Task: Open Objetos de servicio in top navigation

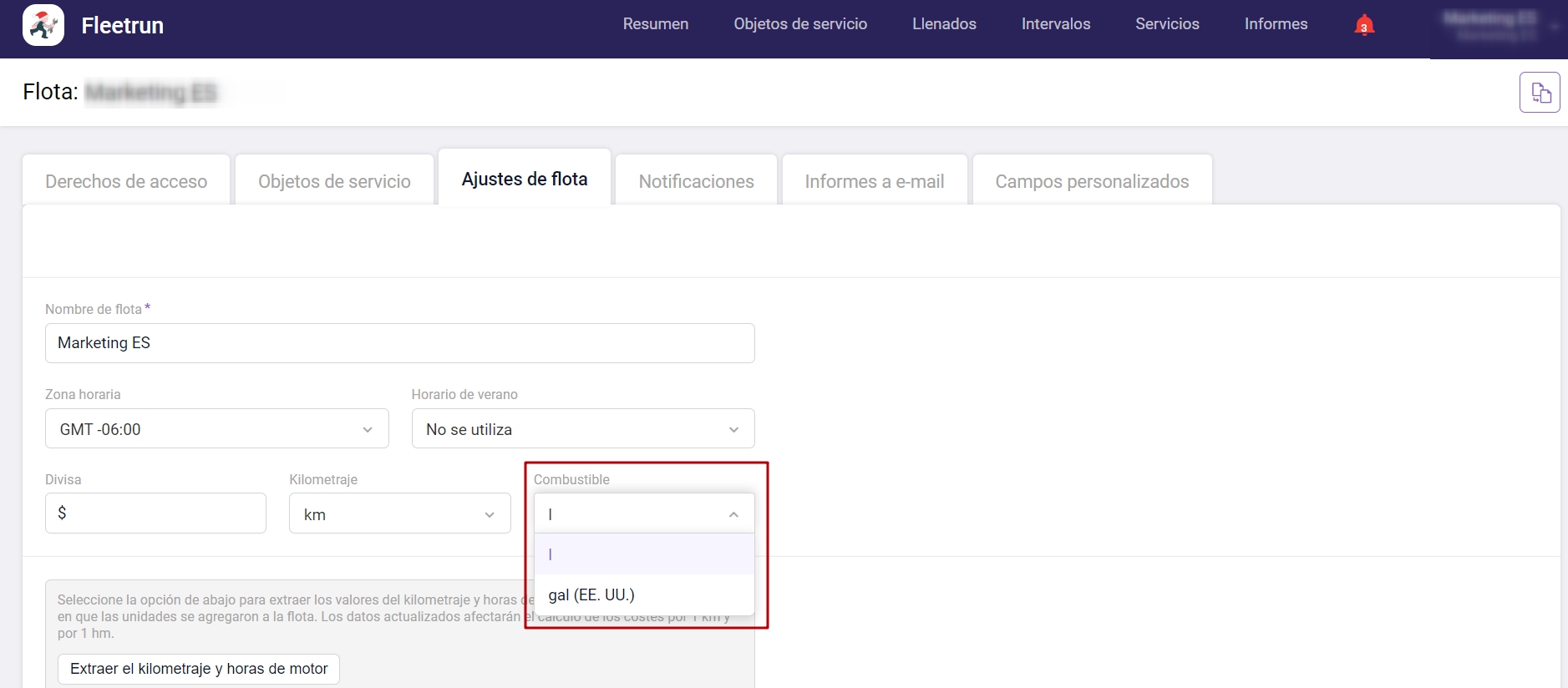Action: [799, 24]
